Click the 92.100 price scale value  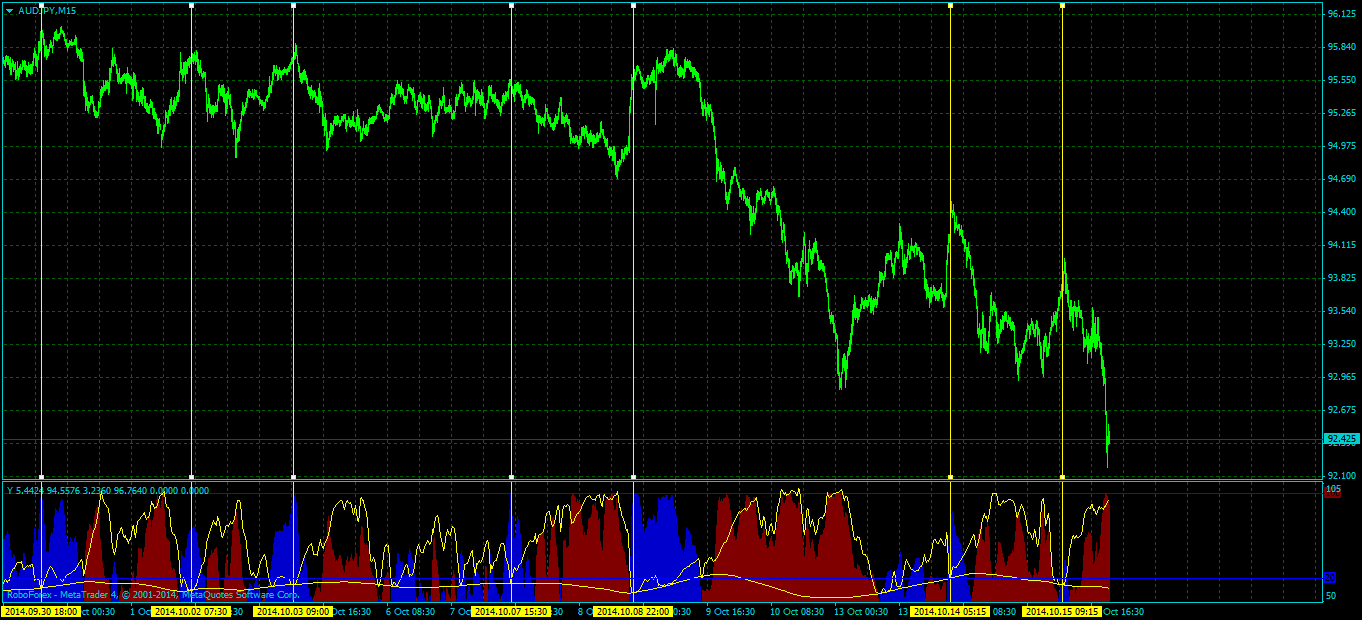1341,476
